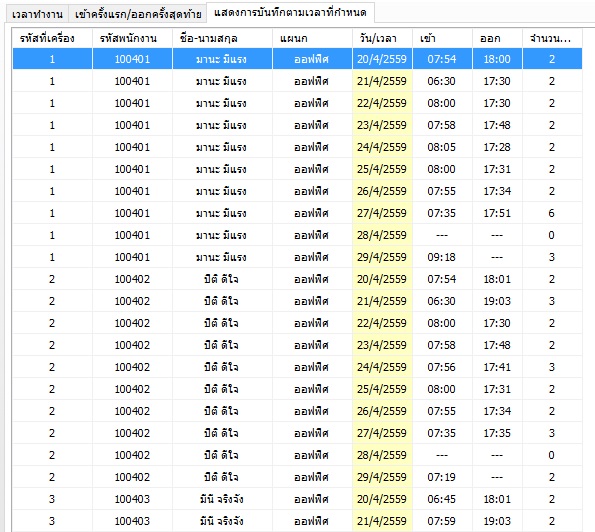Sort by รหัสที่เครื่อง column header
Image resolution: width=595 pixels, height=532 pixels.
[x=52, y=38]
